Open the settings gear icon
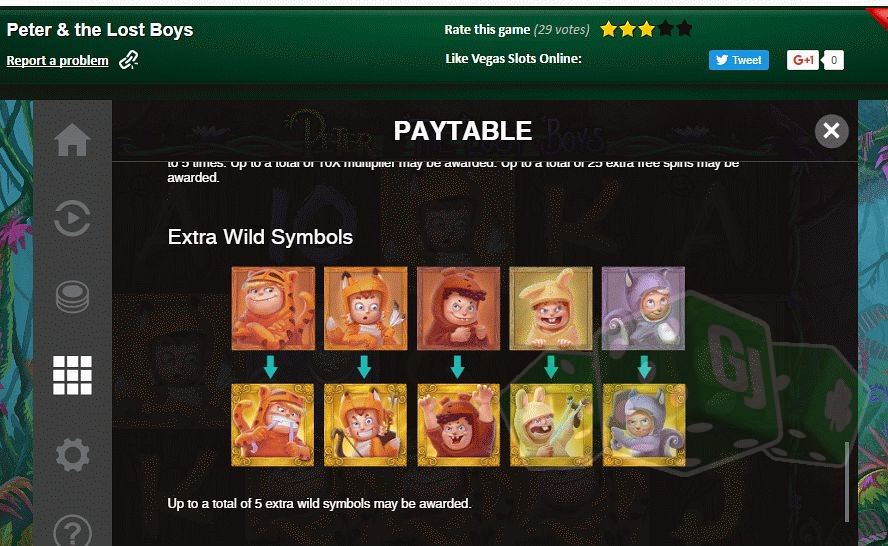The height and width of the screenshot is (546, 888). click(x=72, y=454)
